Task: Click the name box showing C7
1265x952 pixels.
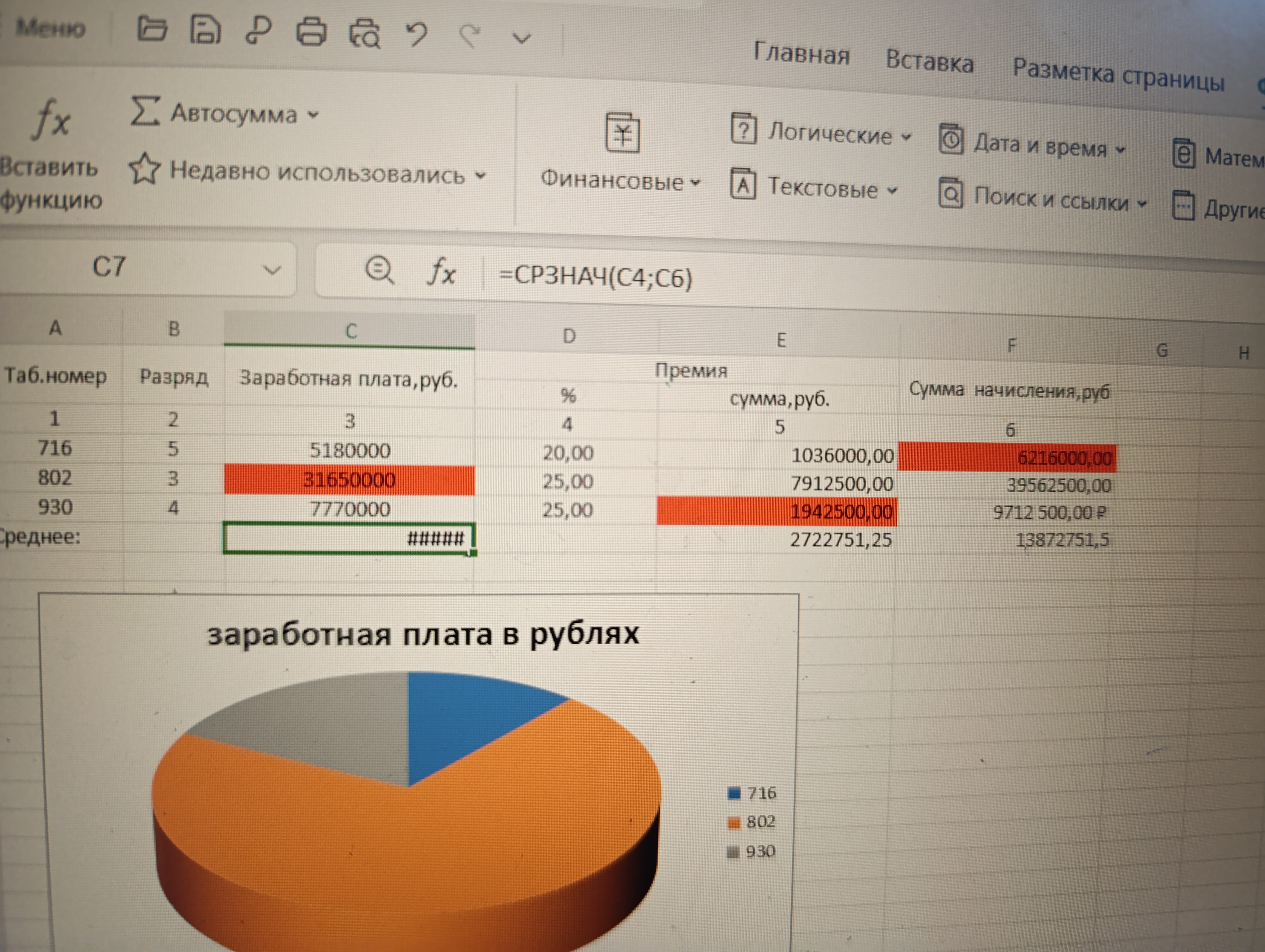Action: (148, 267)
